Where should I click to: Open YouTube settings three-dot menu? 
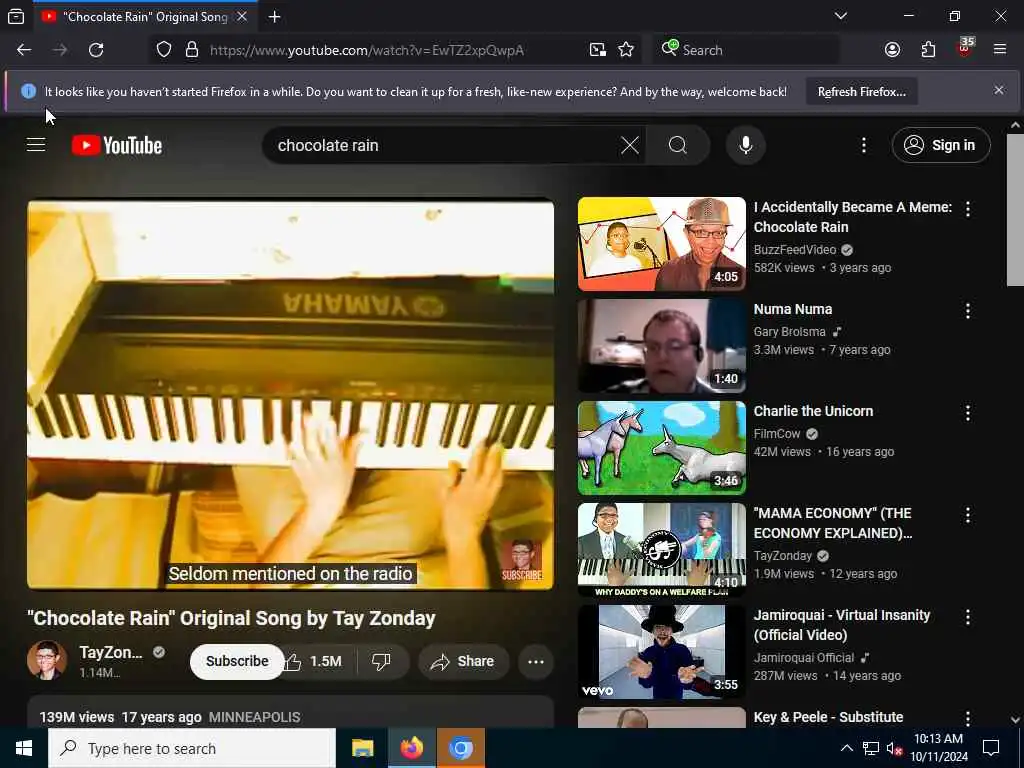pyautogui.click(x=864, y=145)
